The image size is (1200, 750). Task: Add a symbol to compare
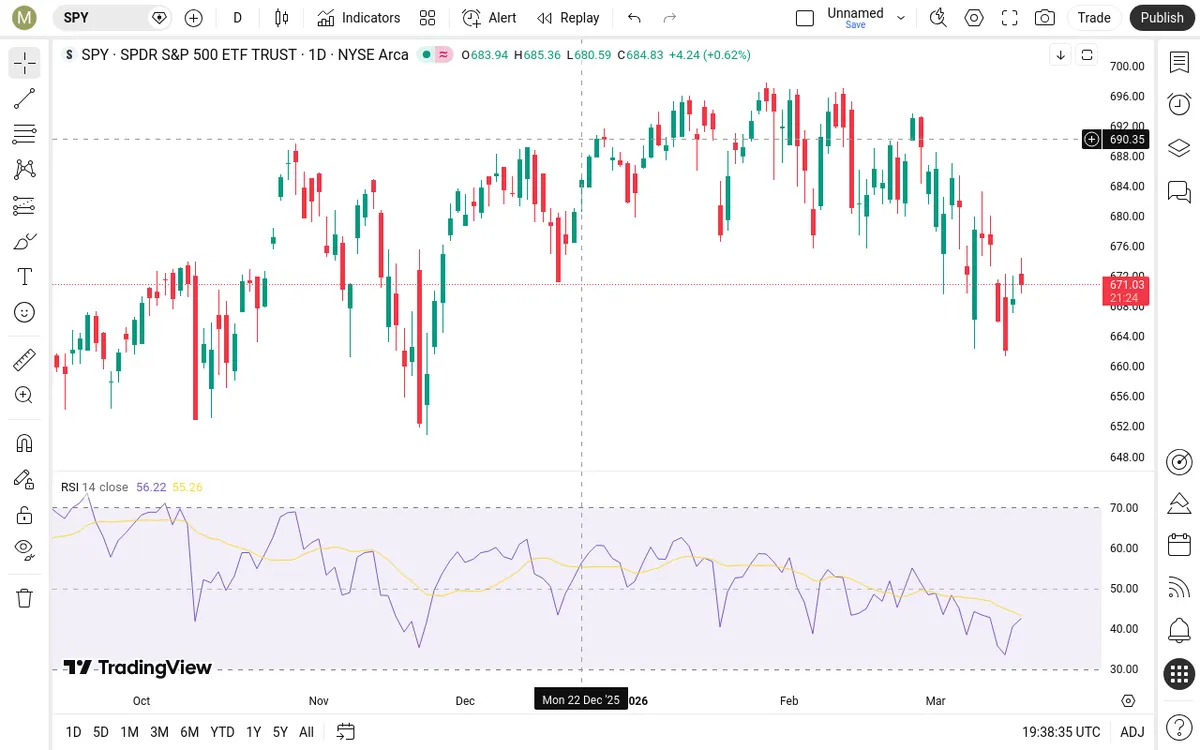[194, 17]
